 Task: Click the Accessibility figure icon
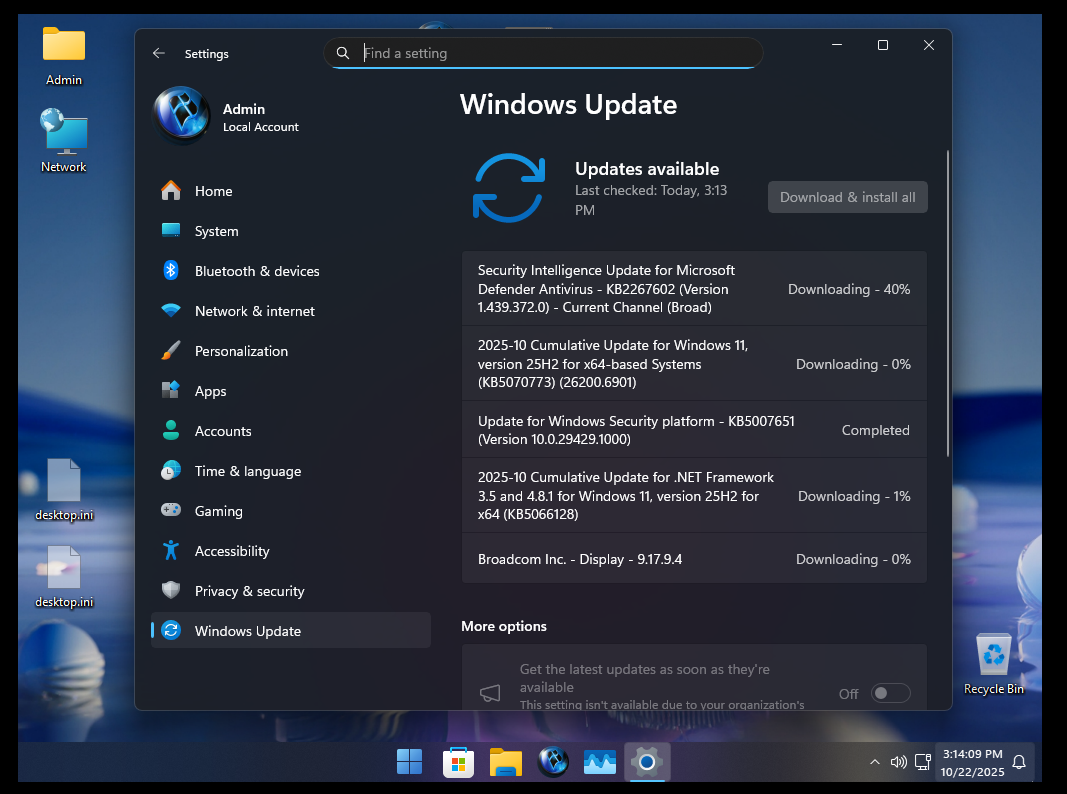(x=171, y=550)
